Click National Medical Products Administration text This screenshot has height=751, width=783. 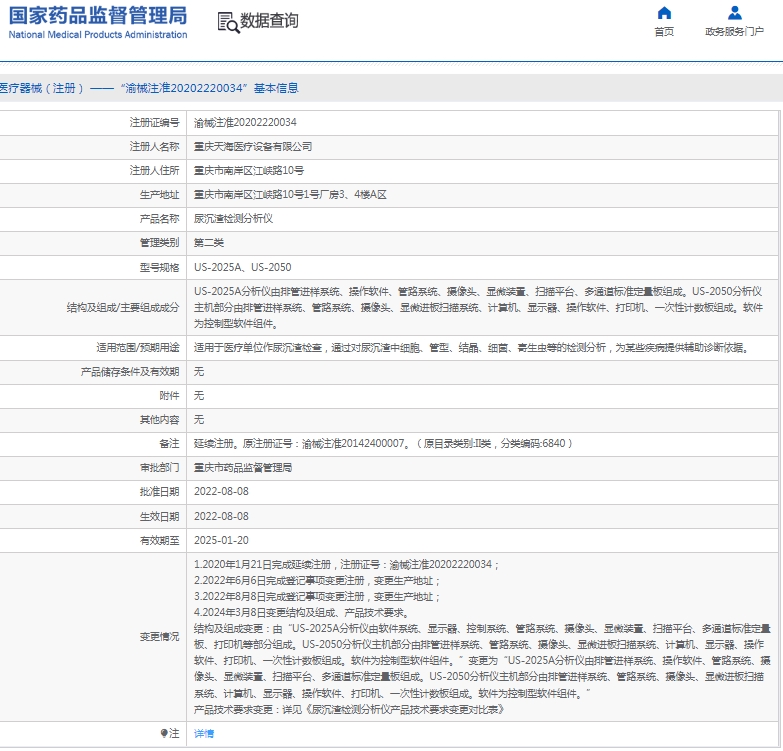click(98, 35)
